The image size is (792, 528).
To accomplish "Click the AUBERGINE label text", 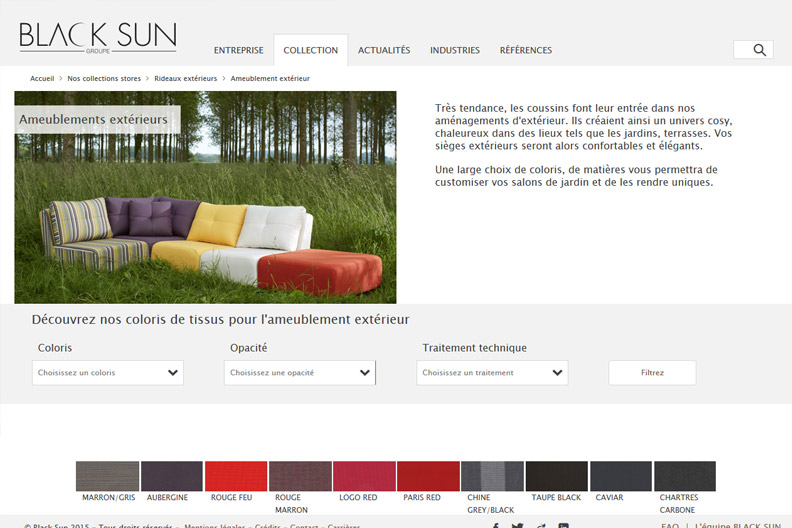I will pyautogui.click(x=167, y=497).
